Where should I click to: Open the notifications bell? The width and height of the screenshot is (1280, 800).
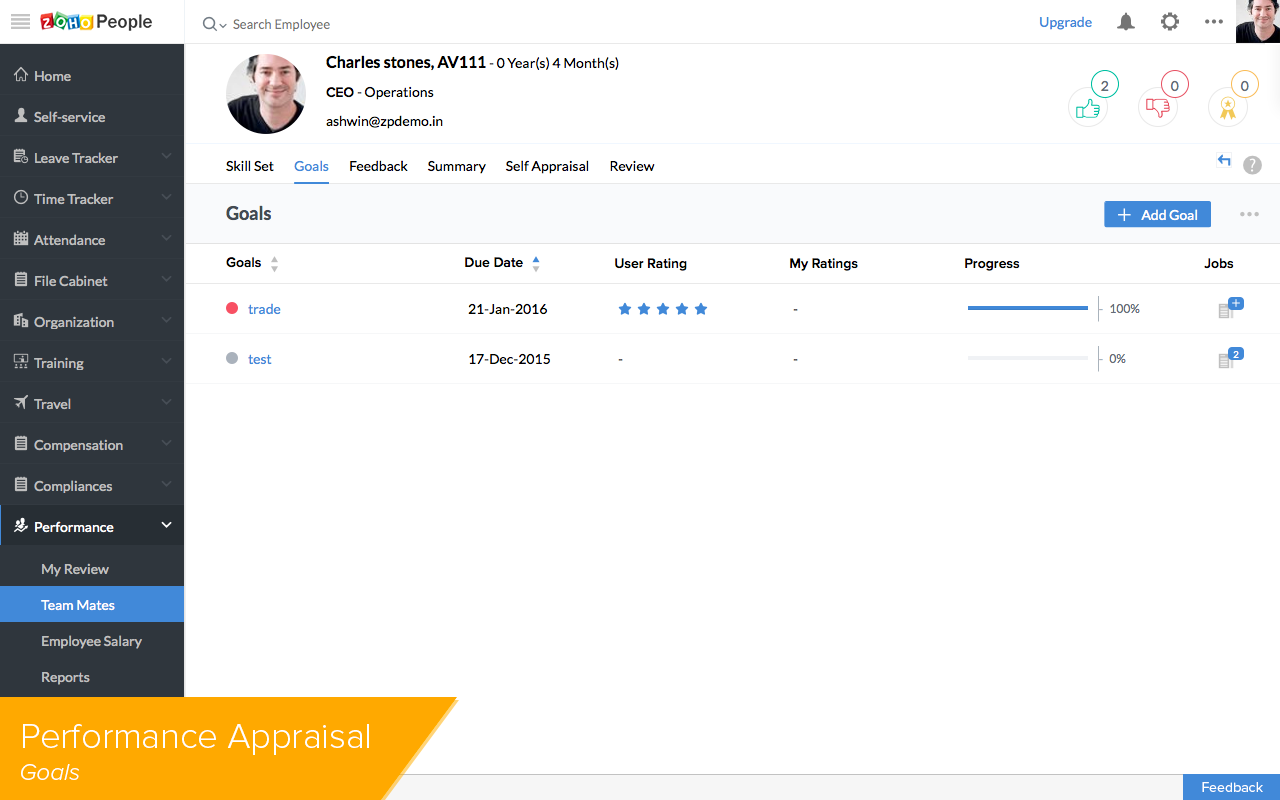1126,22
